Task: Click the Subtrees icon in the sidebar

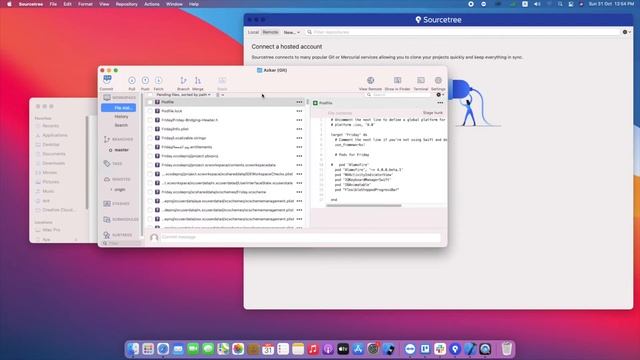Action: point(107,235)
